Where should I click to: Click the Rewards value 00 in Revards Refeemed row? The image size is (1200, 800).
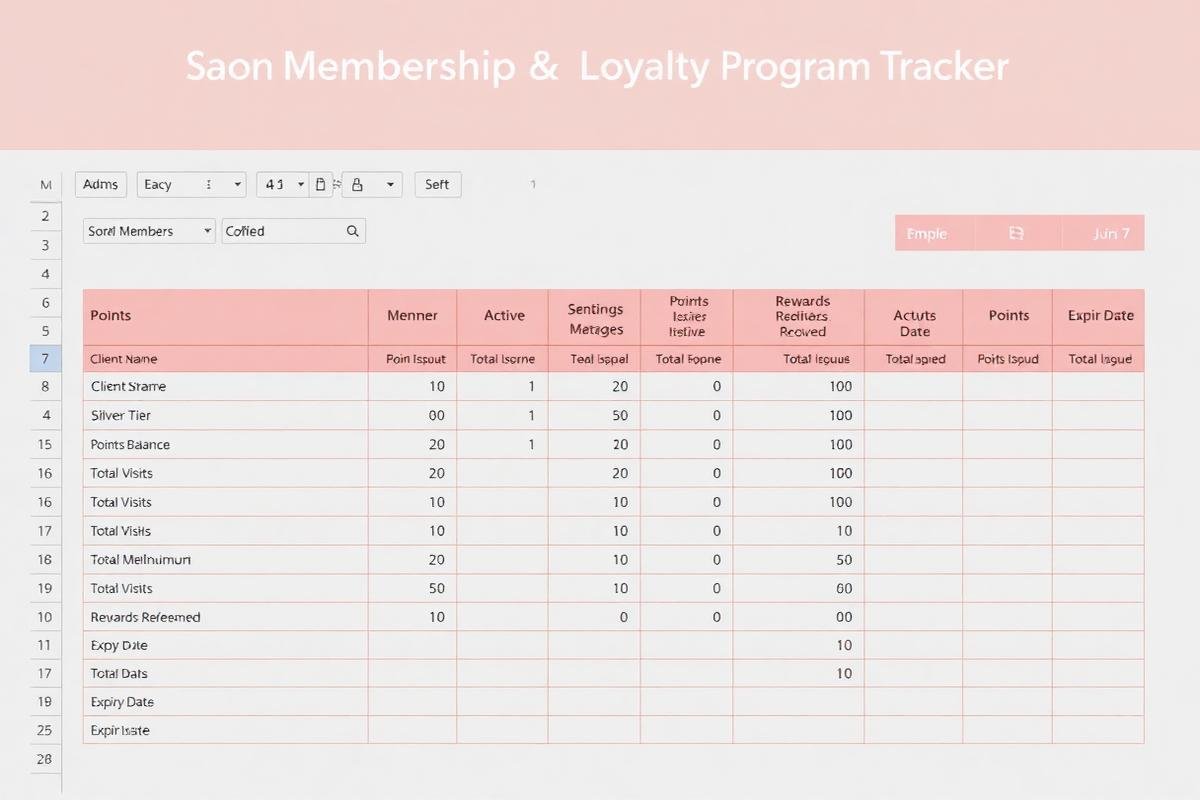(844, 617)
